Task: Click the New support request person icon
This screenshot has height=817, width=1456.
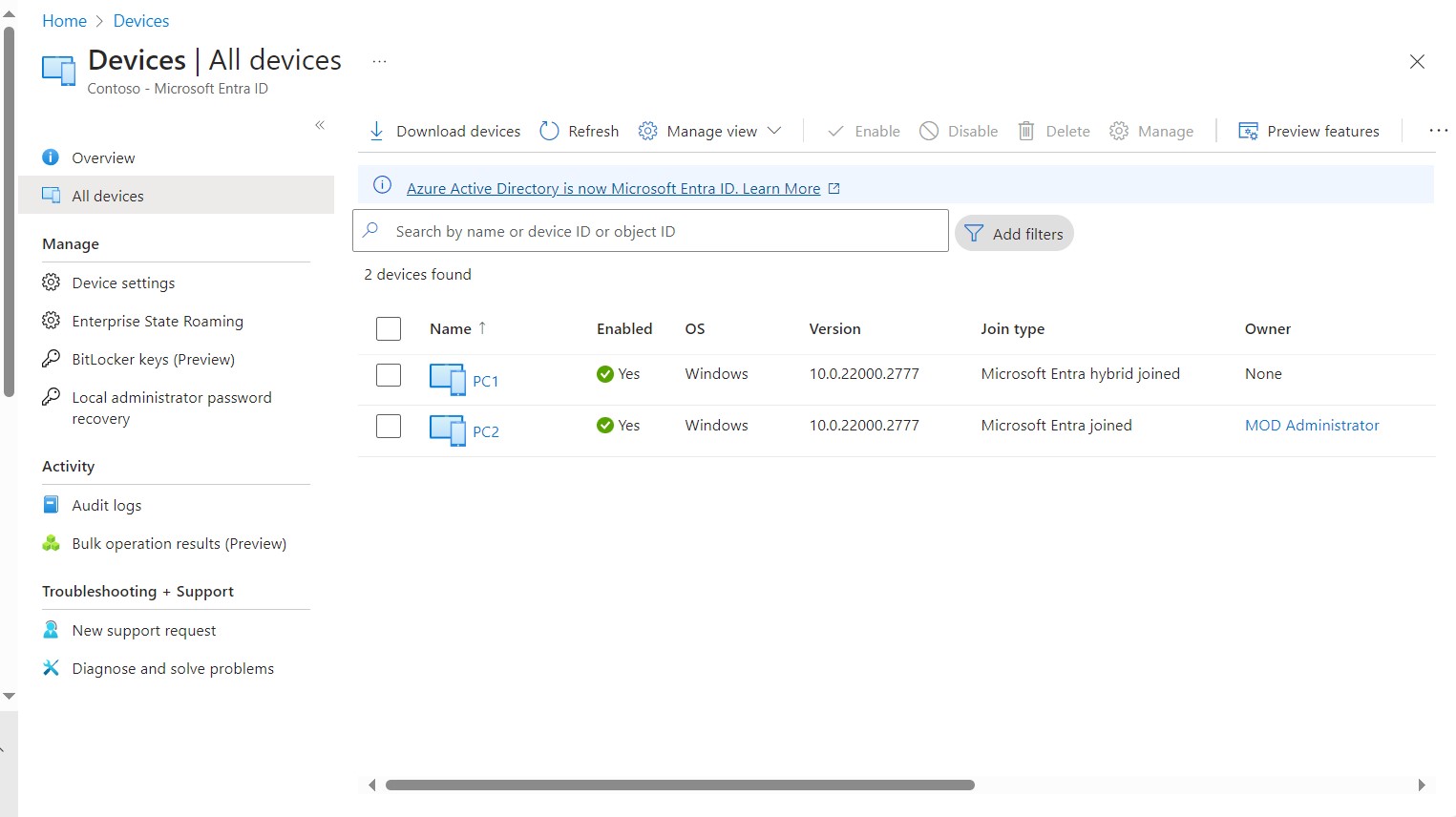Action: pos(51,630)
